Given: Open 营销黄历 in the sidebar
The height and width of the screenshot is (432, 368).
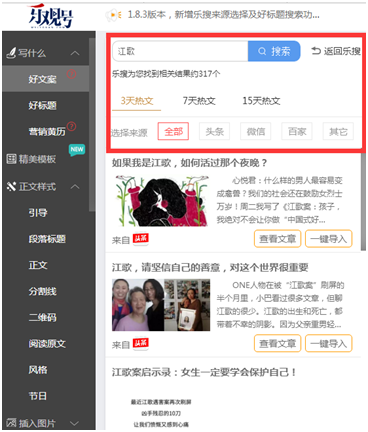Looking at the screenshot, I should pyautogui.click(x=47, y=132).
